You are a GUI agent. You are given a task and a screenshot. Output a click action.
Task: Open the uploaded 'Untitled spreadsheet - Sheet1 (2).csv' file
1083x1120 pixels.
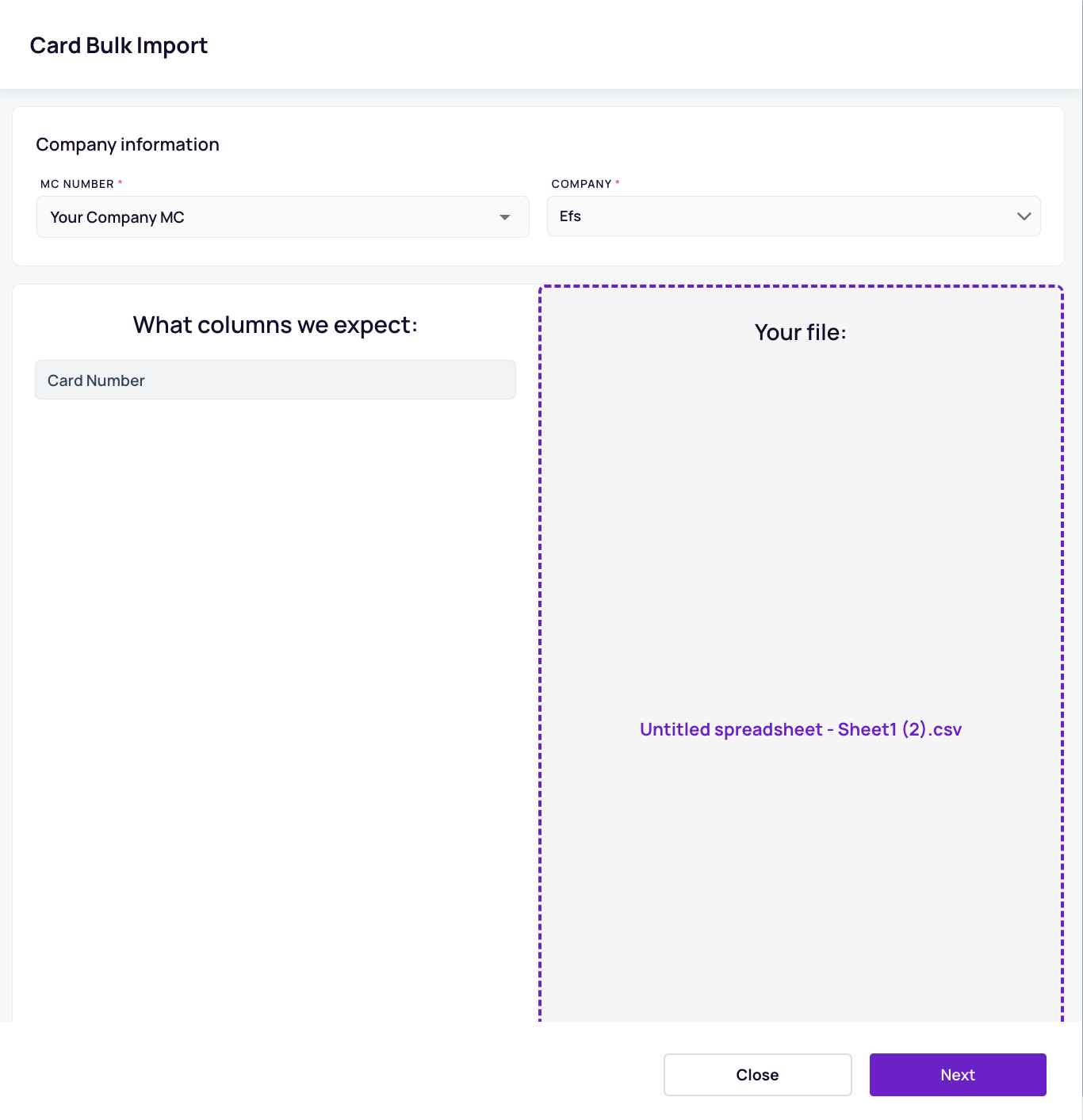(x=801, y=729)
